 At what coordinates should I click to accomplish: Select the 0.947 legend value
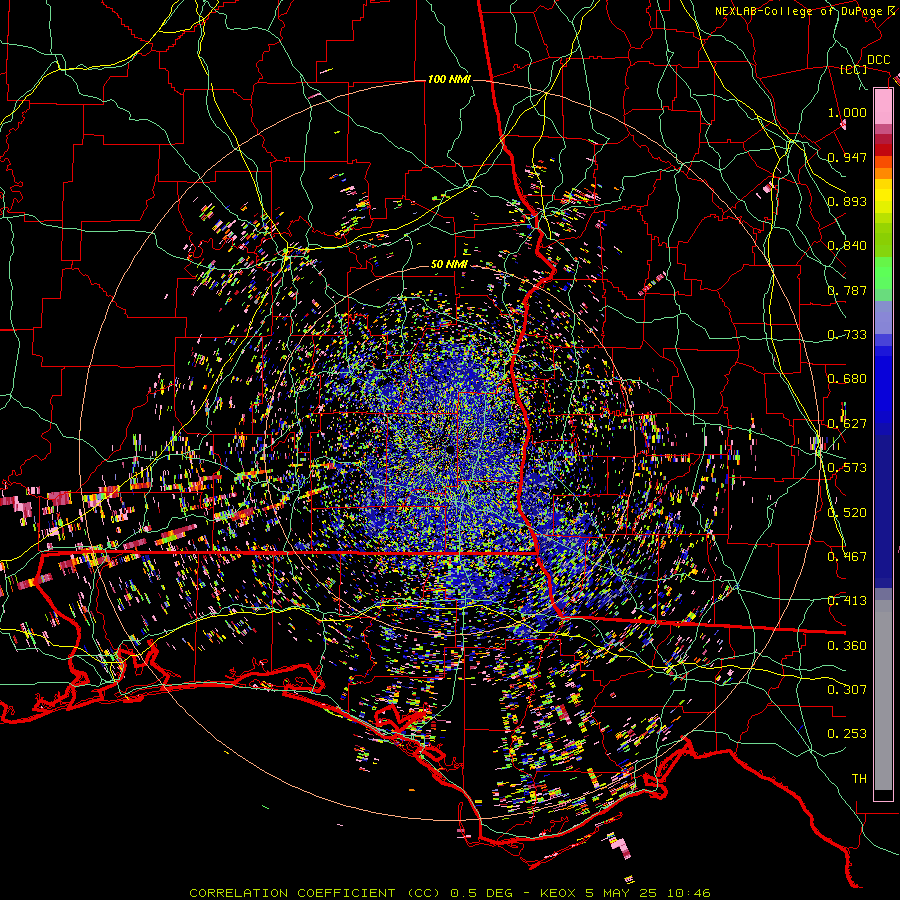847,157
